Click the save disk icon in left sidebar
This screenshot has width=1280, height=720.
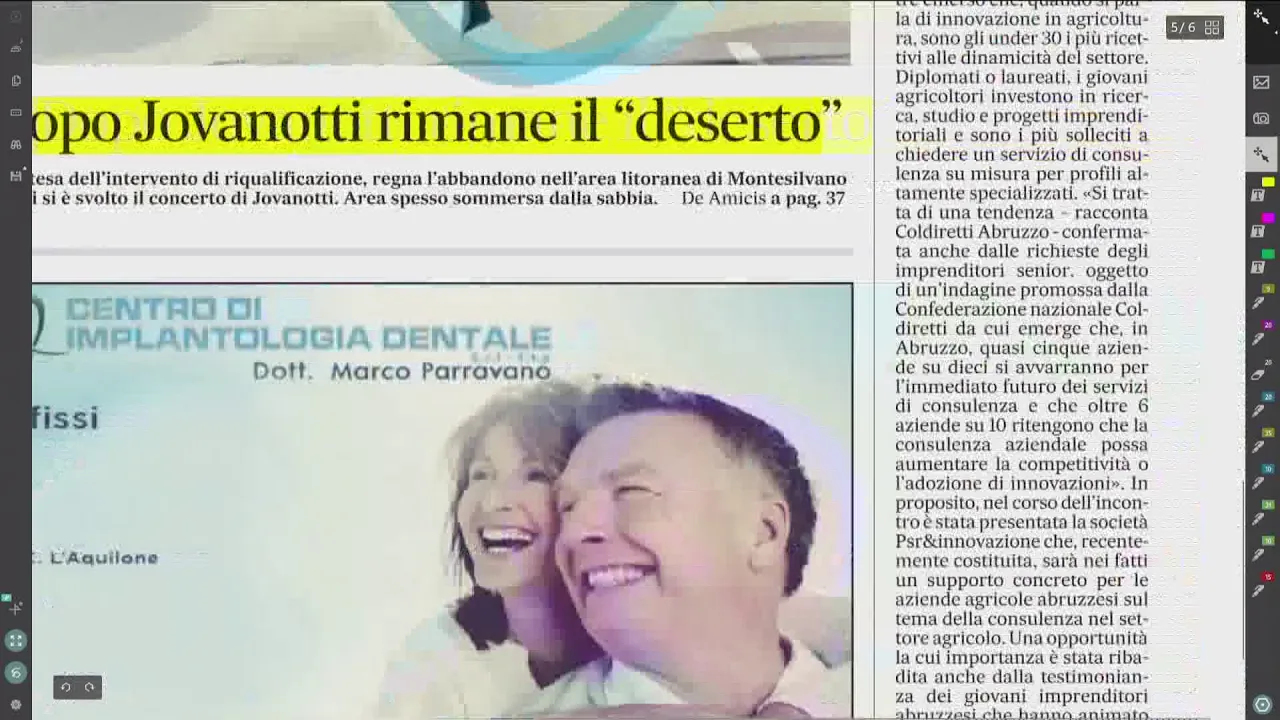[15, 176]
